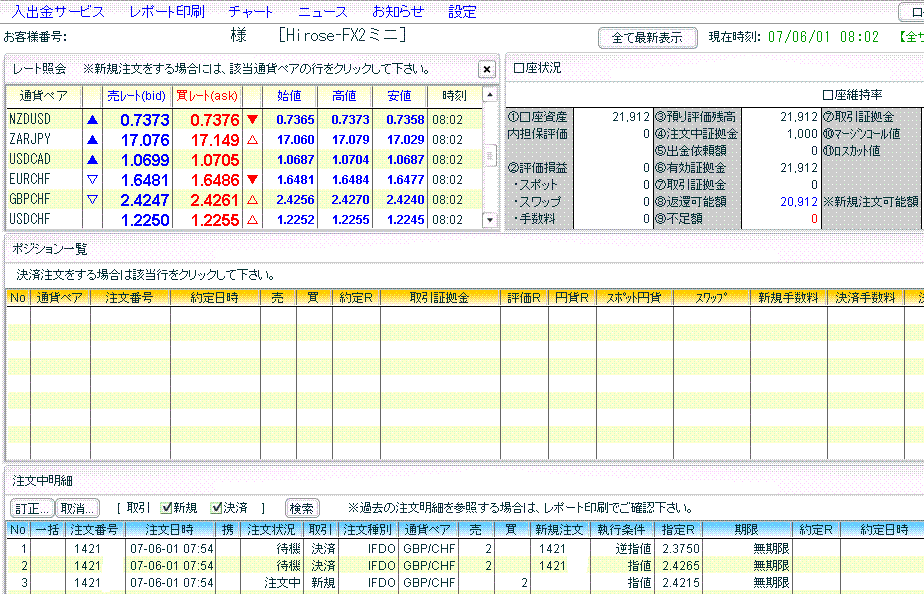Click the EURCHF bid down-arrow icon

pos(93,180)
